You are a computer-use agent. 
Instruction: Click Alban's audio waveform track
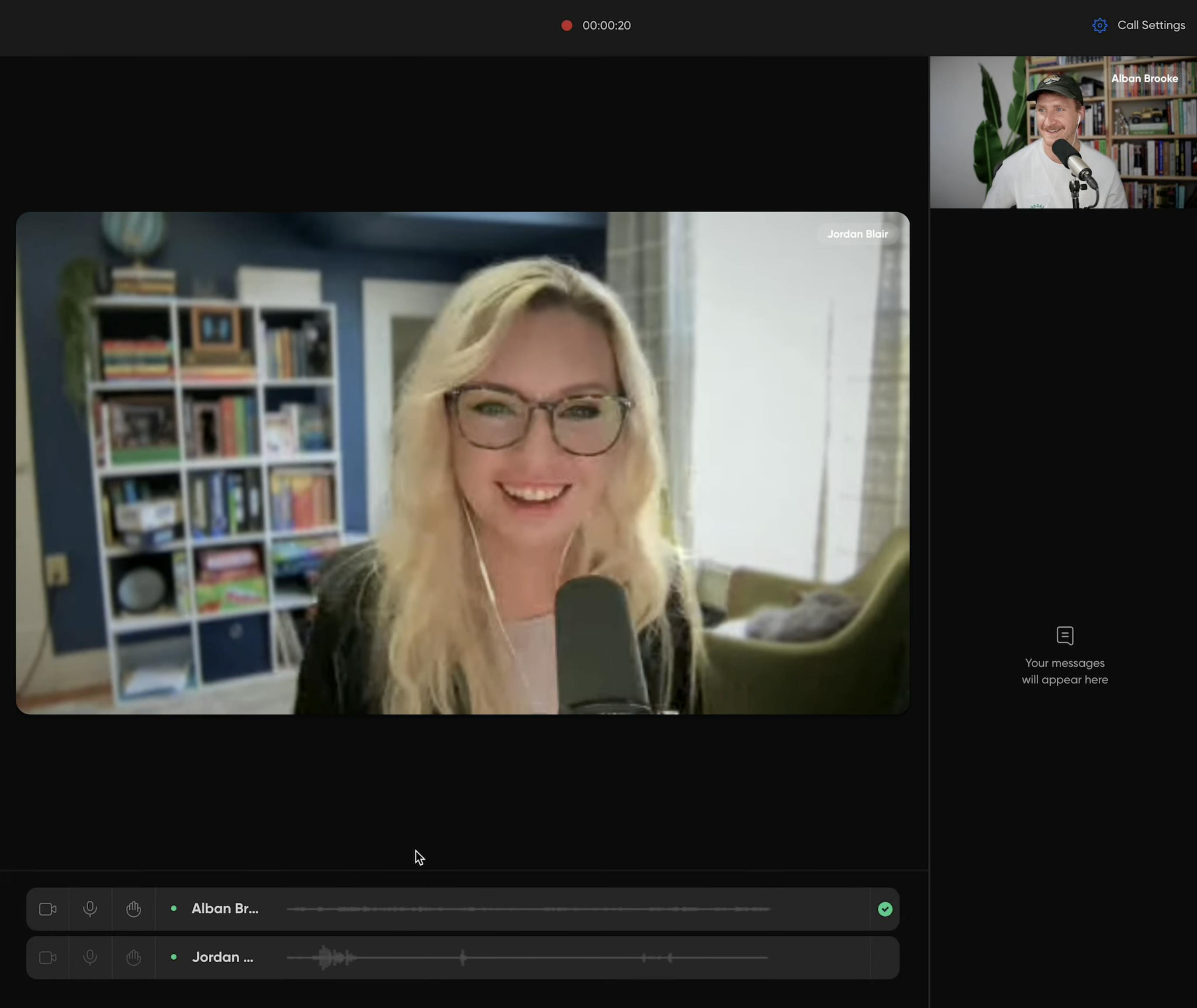pyautogui.click(x=529, y=908)
